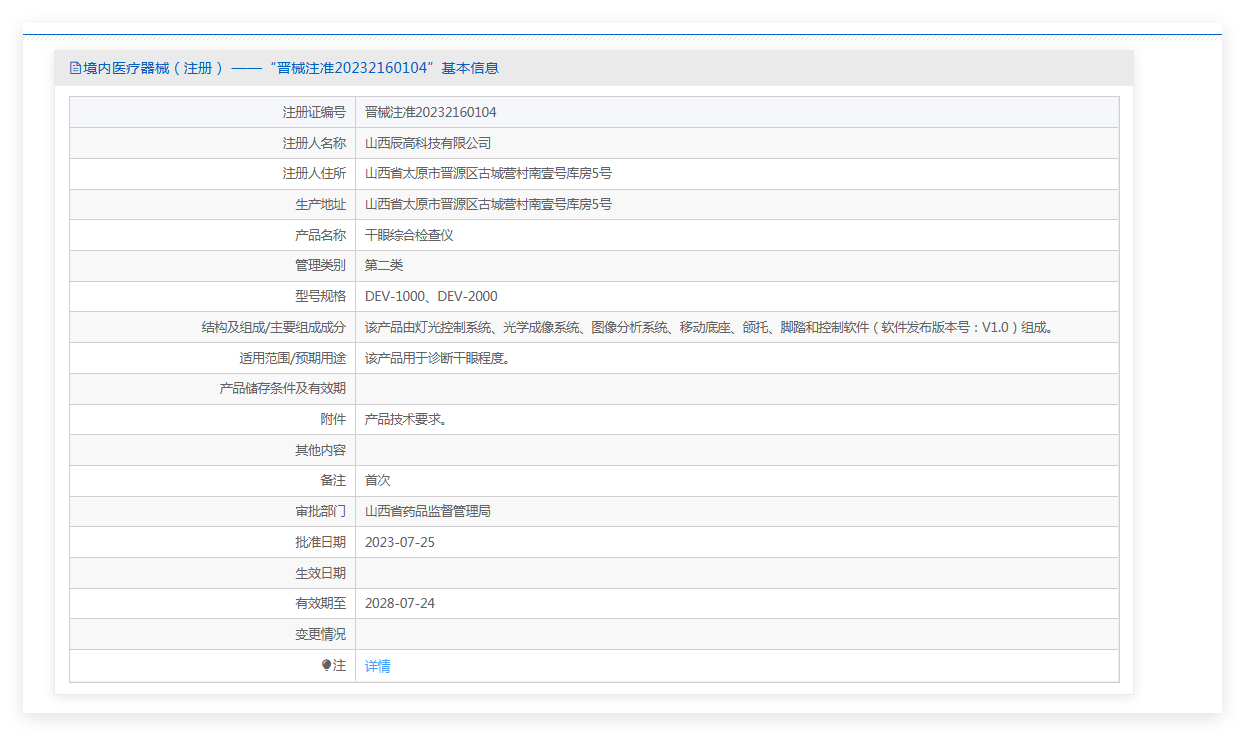Click the 注册人住所 address value
The width and height of the screenshot is (1245, 736).
488,174
